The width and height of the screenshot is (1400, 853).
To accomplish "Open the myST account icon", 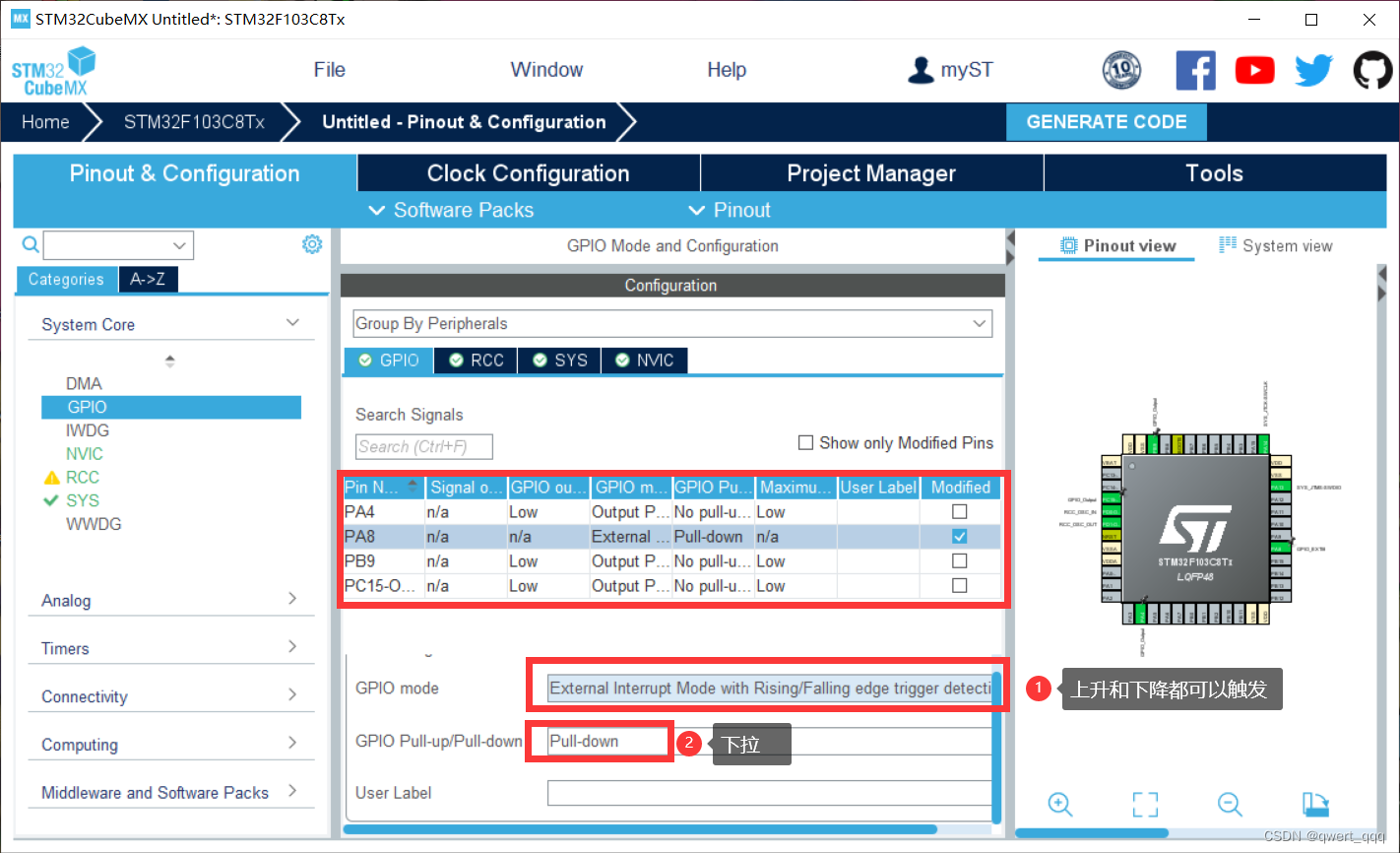I will point(921,70).
